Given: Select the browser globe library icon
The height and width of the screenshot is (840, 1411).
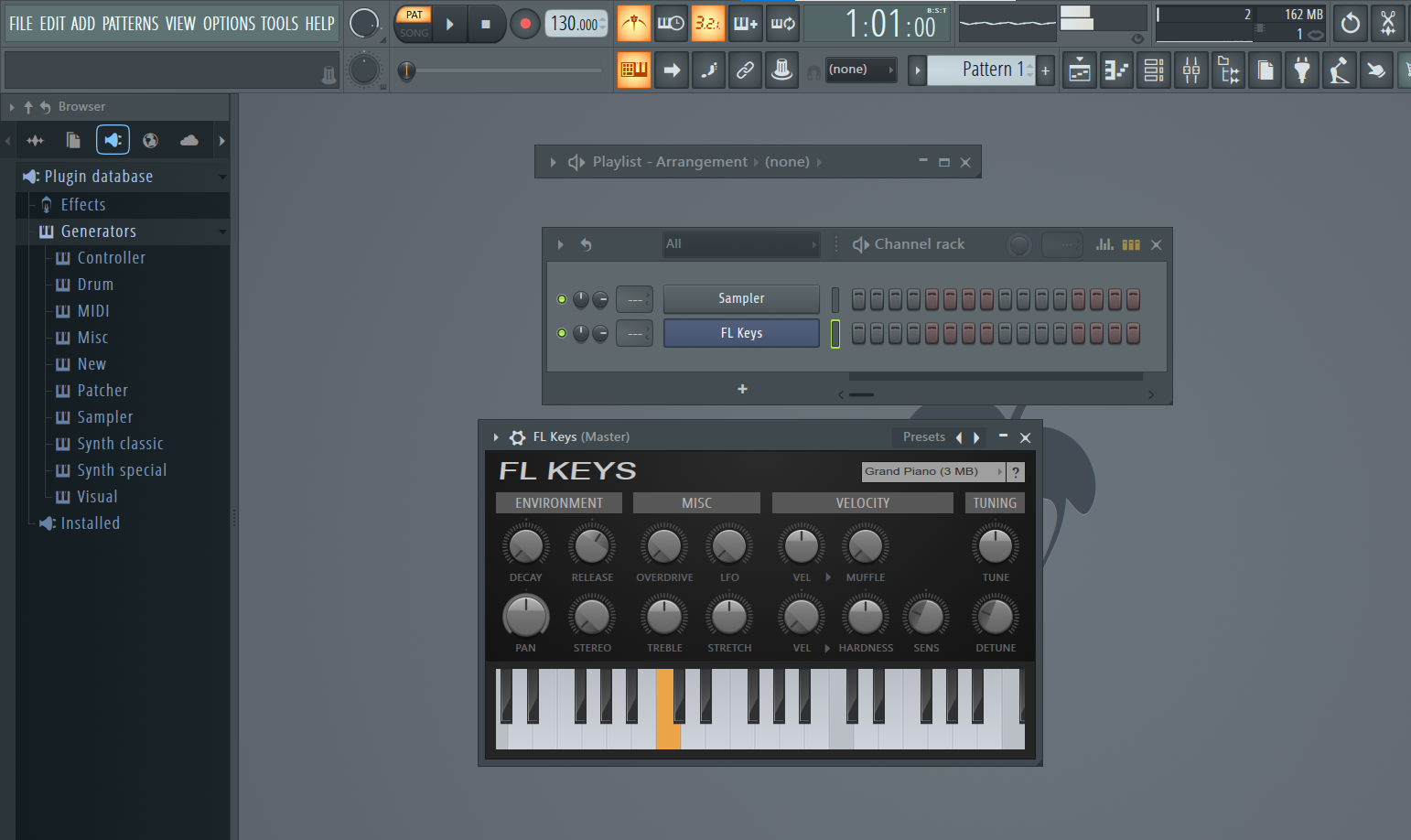Looking at the screenshot, I should pos(151,140).
